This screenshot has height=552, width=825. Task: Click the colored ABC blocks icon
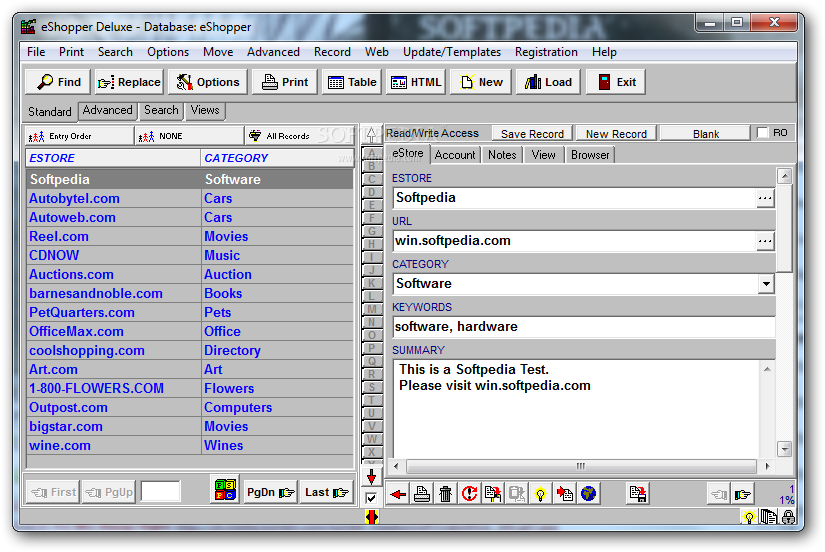point(226,490)
